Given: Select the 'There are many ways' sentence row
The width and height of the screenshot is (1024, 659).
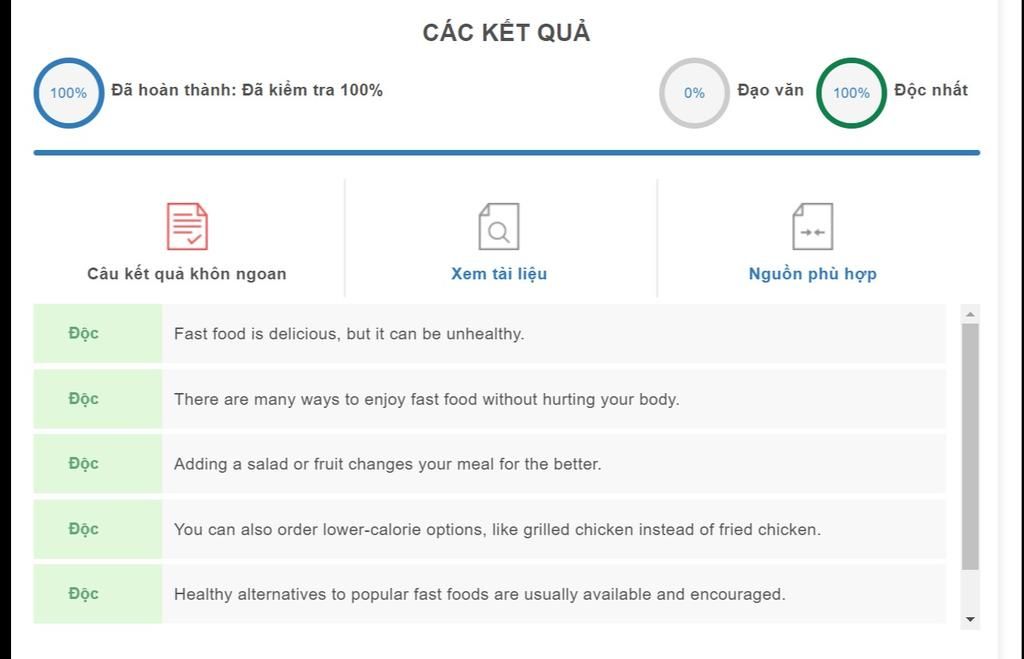Looking at the screenshot, I should 489,398.
